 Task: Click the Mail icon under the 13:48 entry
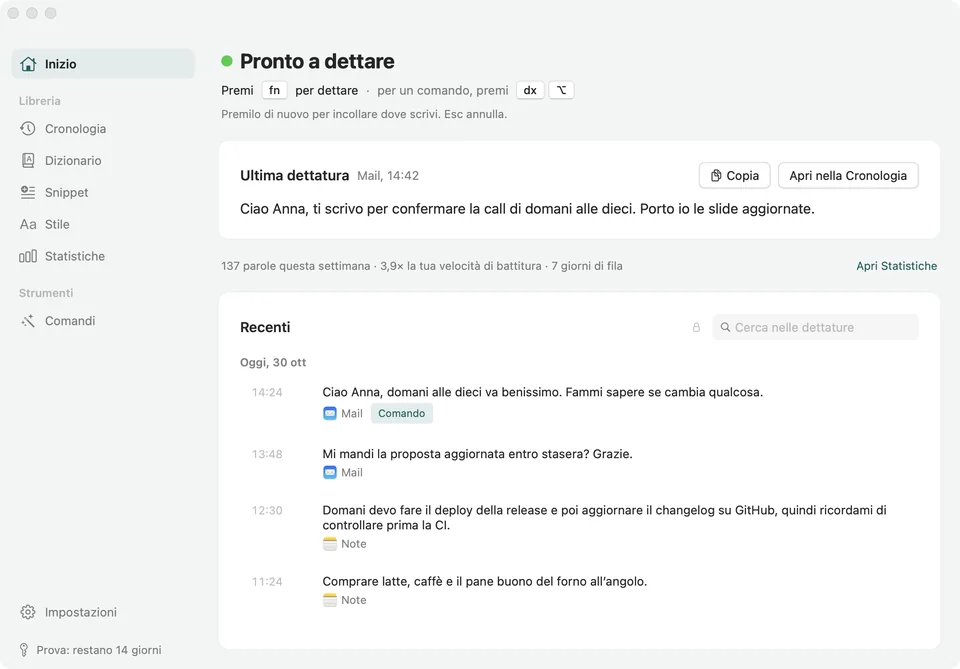click(329, 473)
